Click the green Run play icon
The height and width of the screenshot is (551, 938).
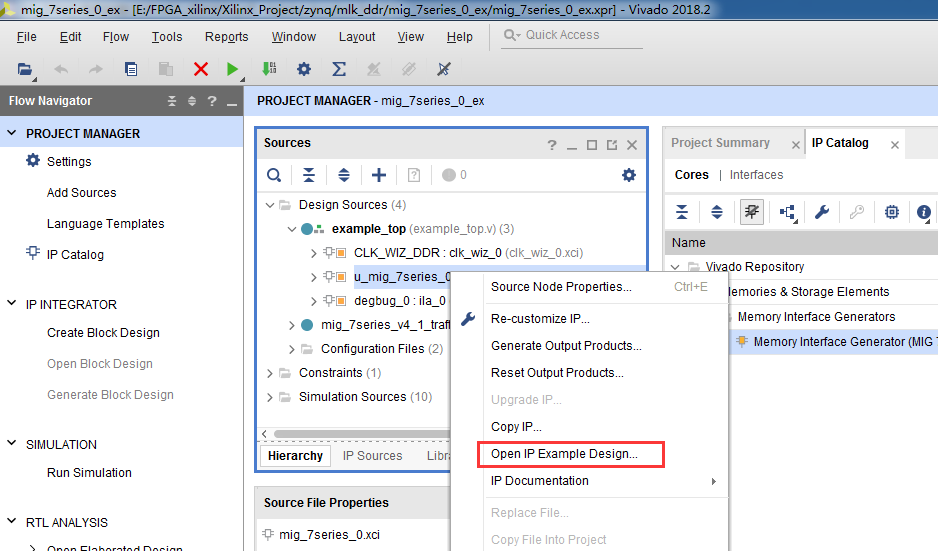(x=233, y=69)
